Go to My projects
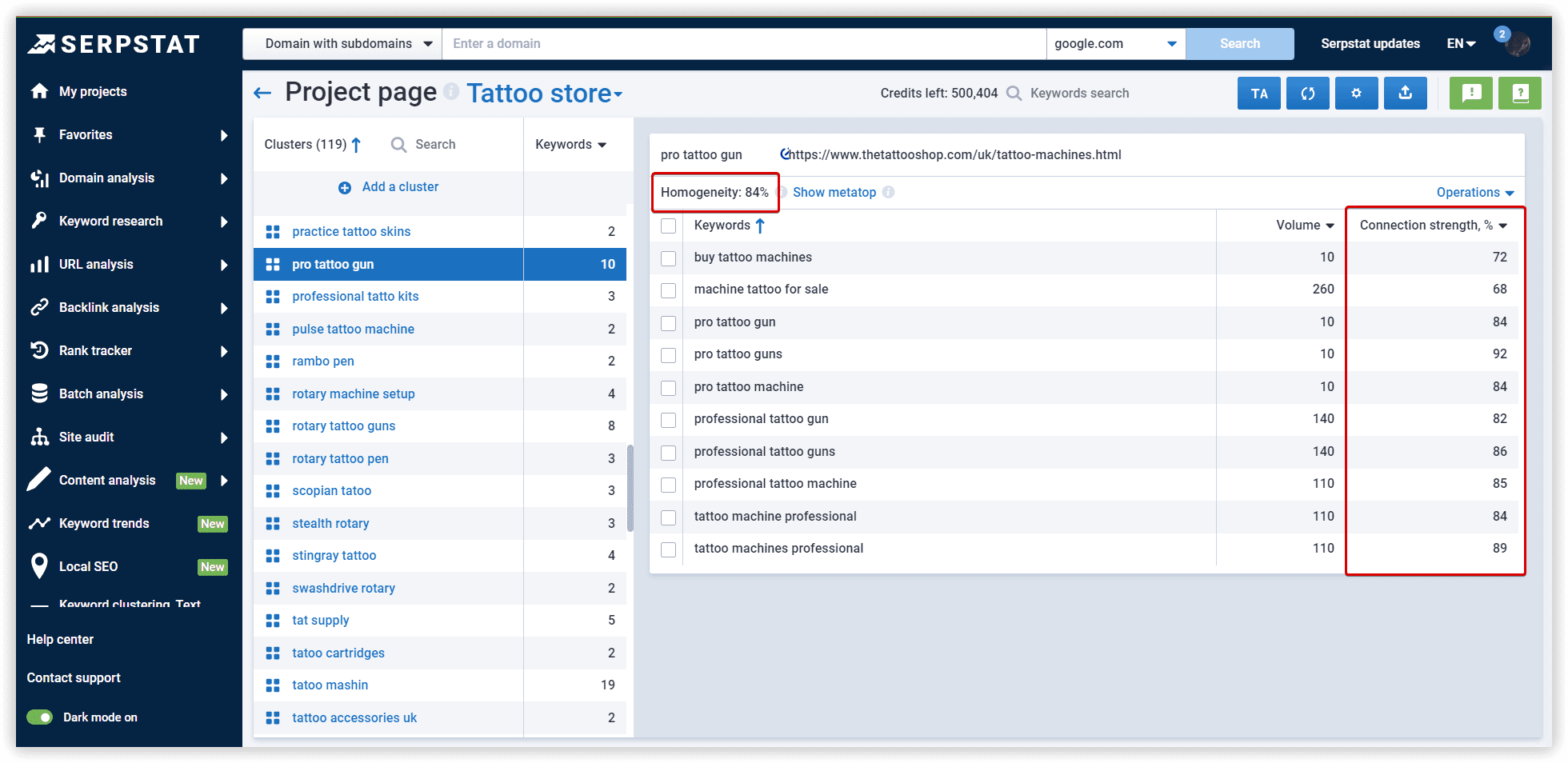 pyautogui.click(x=92, y=91)
